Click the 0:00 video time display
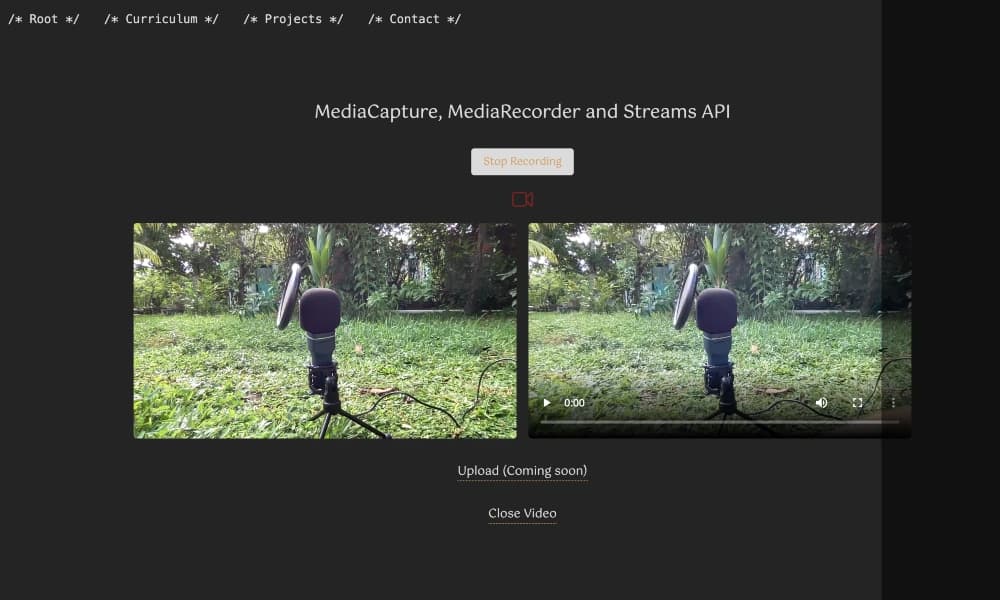The height and width of the screenshot is (600, 1000). tap(574, 402)
